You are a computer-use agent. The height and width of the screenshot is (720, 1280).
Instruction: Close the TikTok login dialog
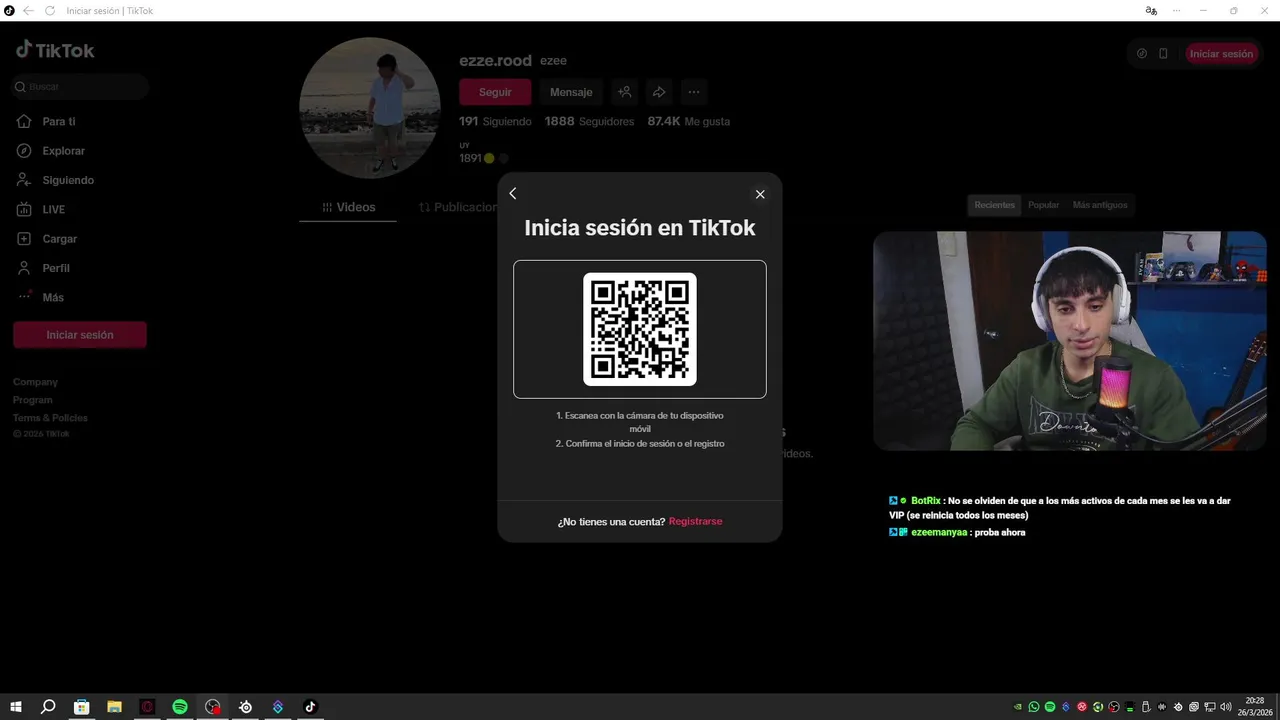[760, 194]
